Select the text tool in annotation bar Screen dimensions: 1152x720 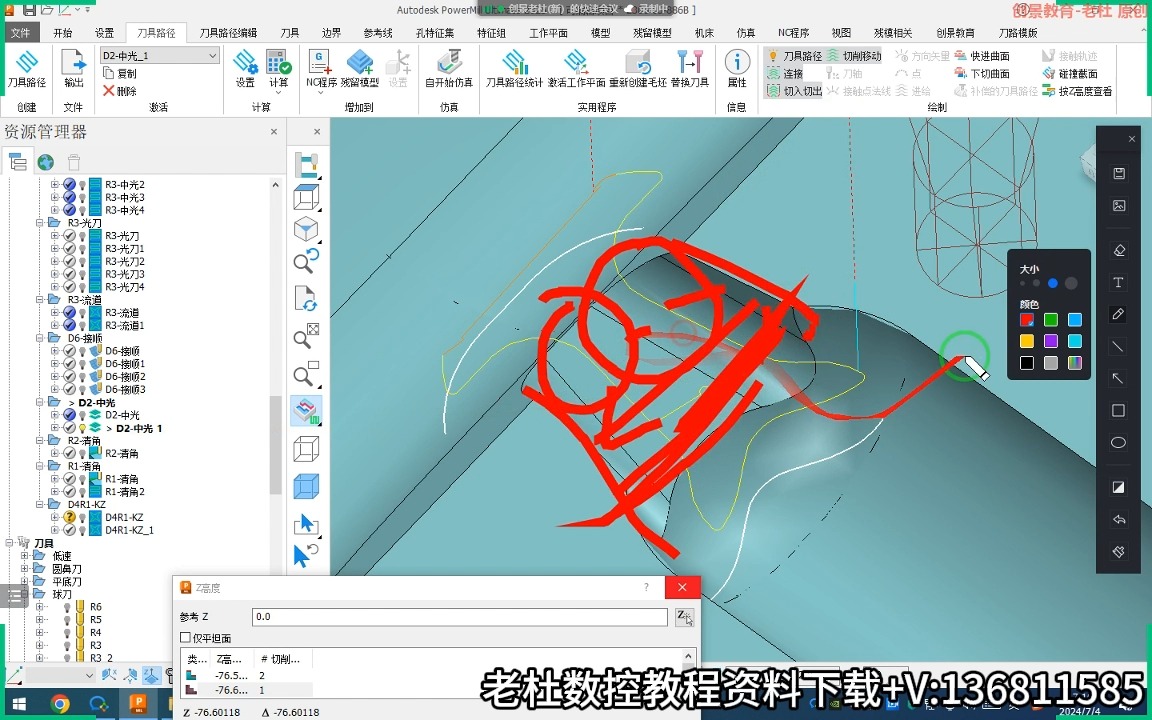click(1118, 282)
